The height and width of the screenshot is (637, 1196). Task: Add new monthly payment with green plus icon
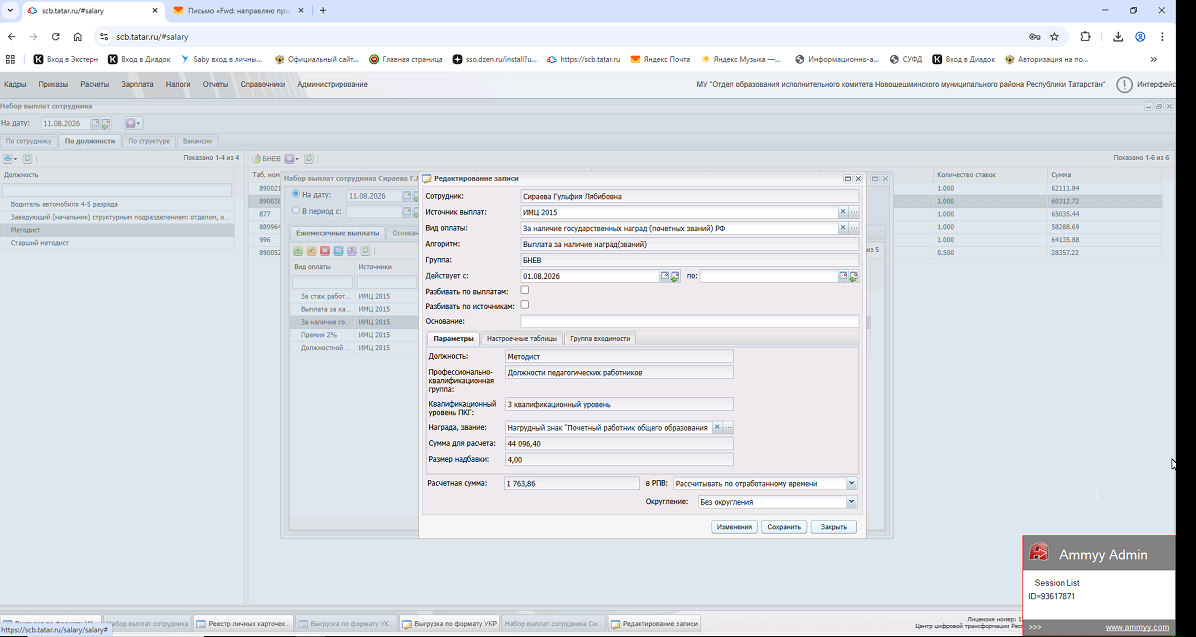point(298,250)
